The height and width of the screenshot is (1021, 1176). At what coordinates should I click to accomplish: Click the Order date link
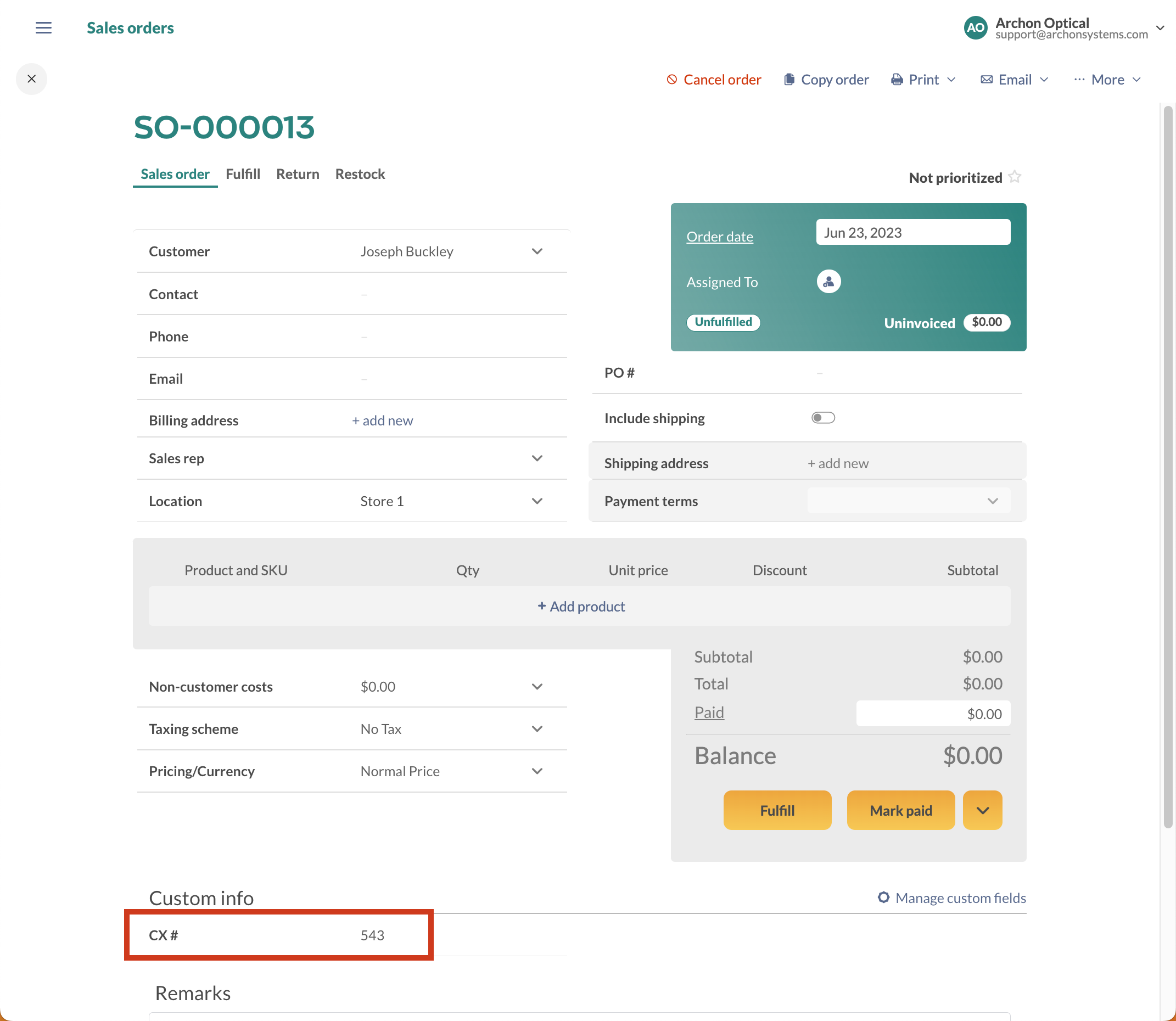click(x=720, y=236)
